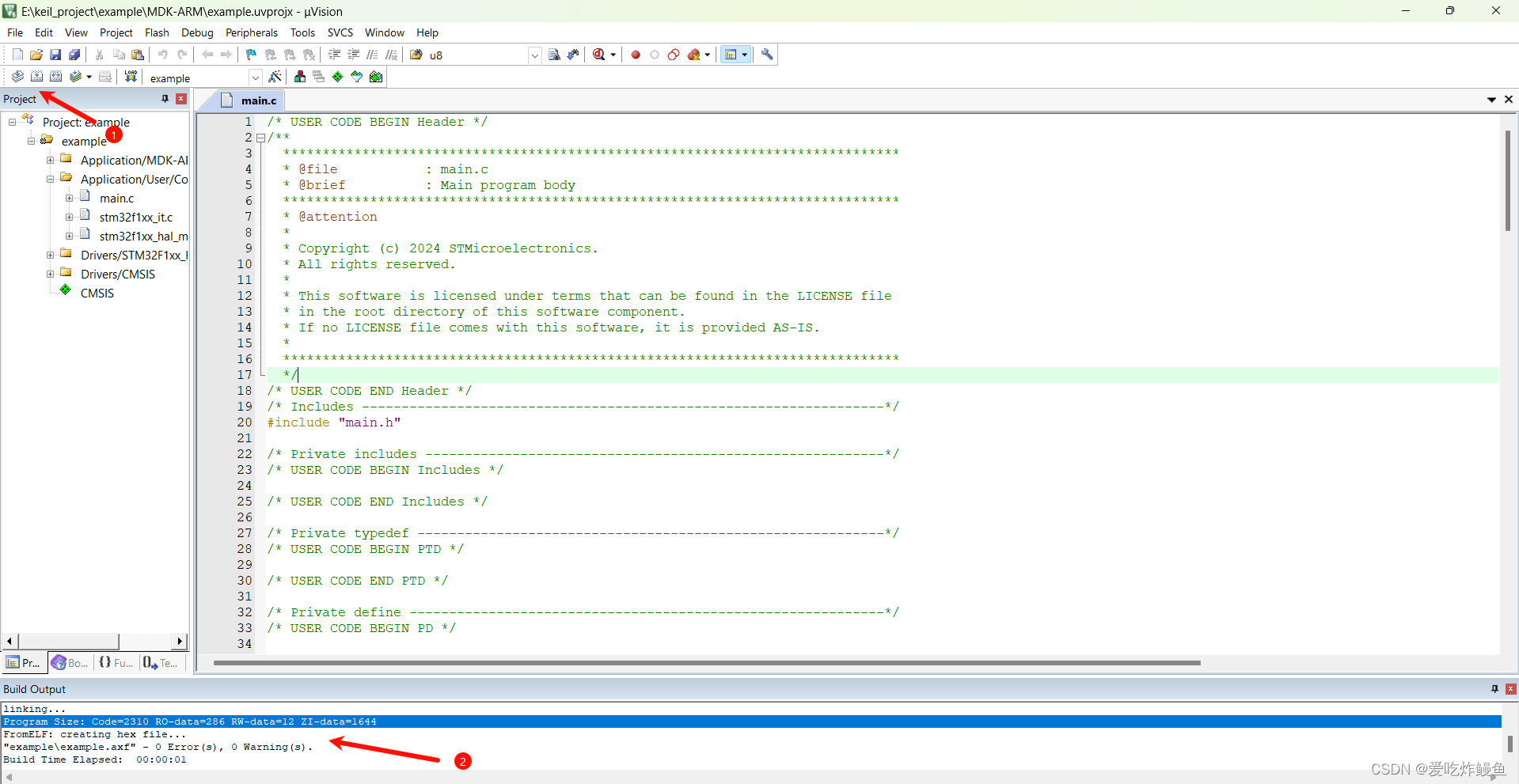Screen dimensions: 1519x784
Task: Expand the Drivers/CMSIS folder
Action: coord(50,274)
